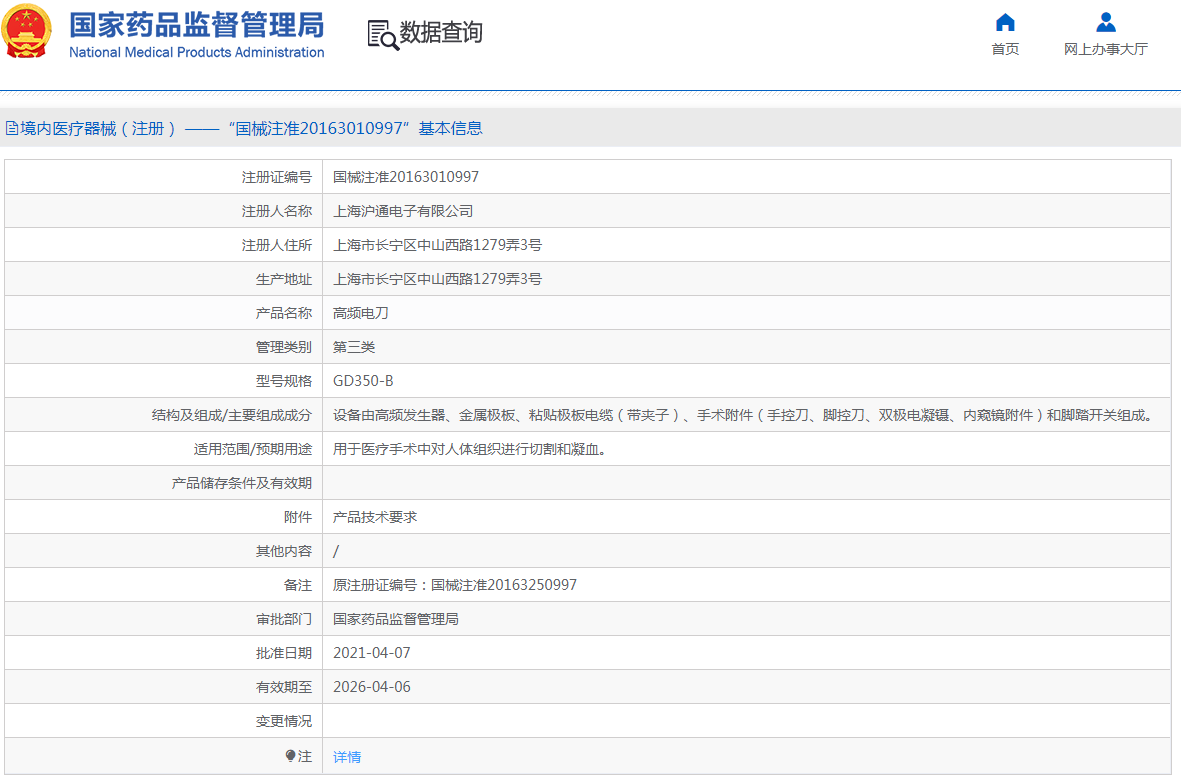1181x778 pixels.
Task: Click the slash value in 其他内容 row
Action: click(336, 551)
